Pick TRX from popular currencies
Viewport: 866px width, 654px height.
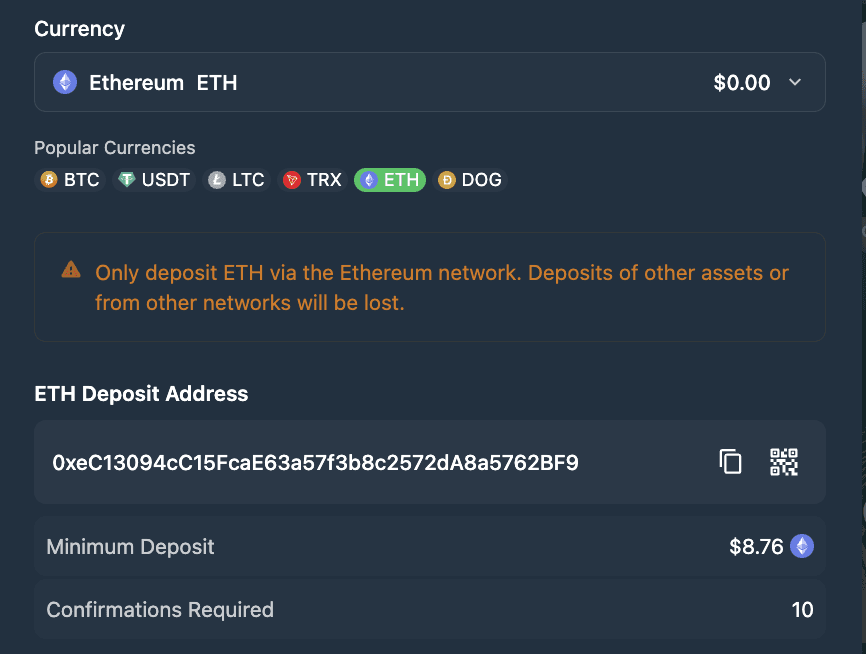click(x=313, y=180)
